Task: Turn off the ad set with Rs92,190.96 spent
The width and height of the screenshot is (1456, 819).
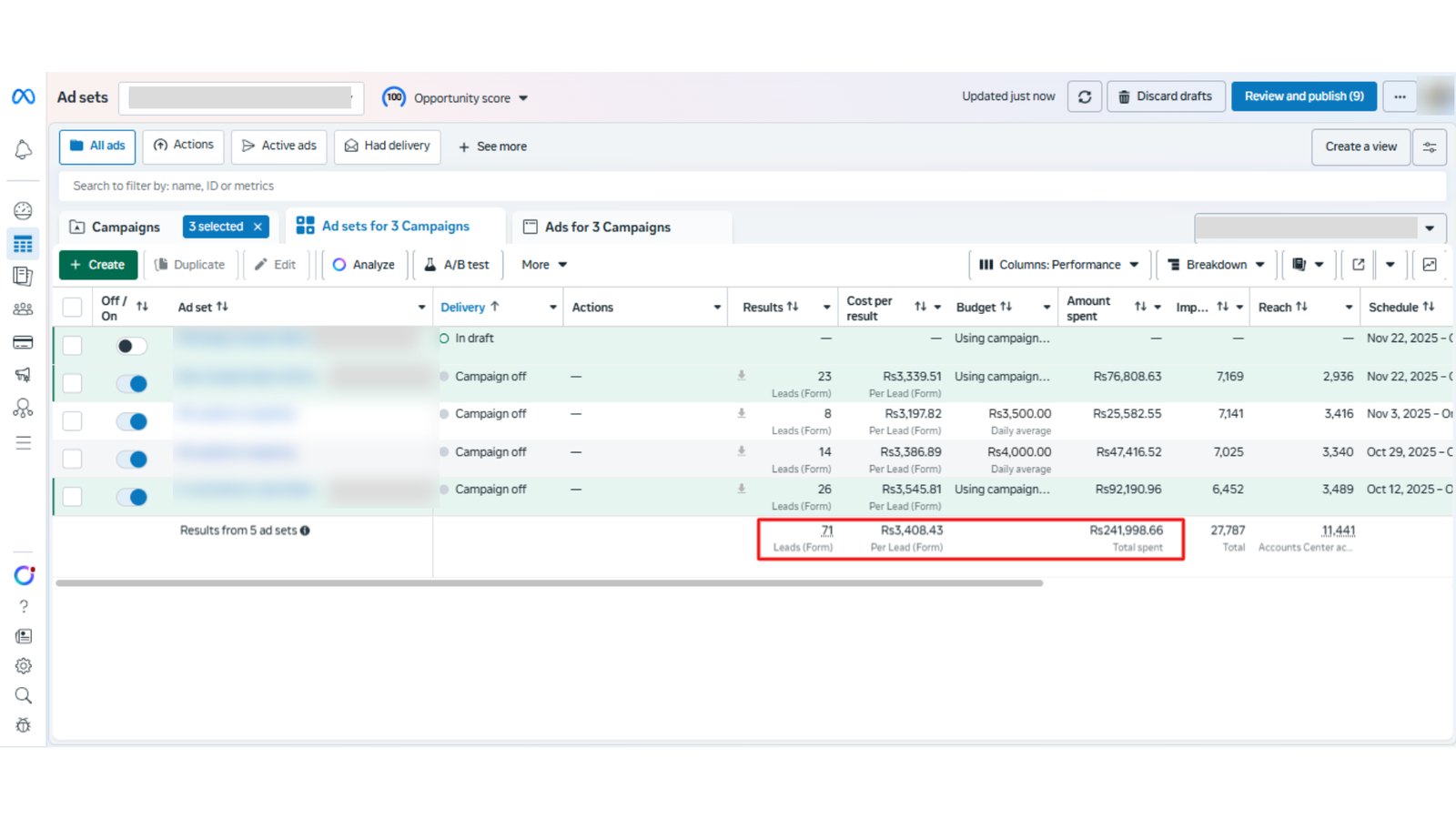Action: pyautogui.click(x=132, y=497)
